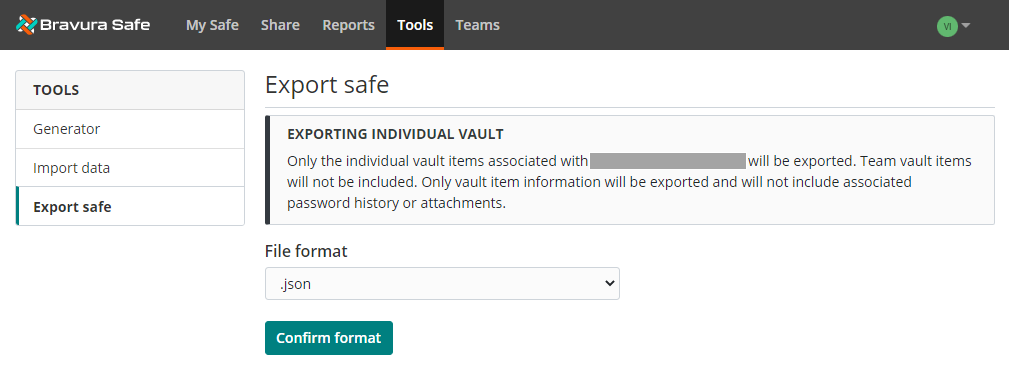Expand the account menu caret
The height and width of the screenshot is (379, 1009).
click(x=965, y=26)
